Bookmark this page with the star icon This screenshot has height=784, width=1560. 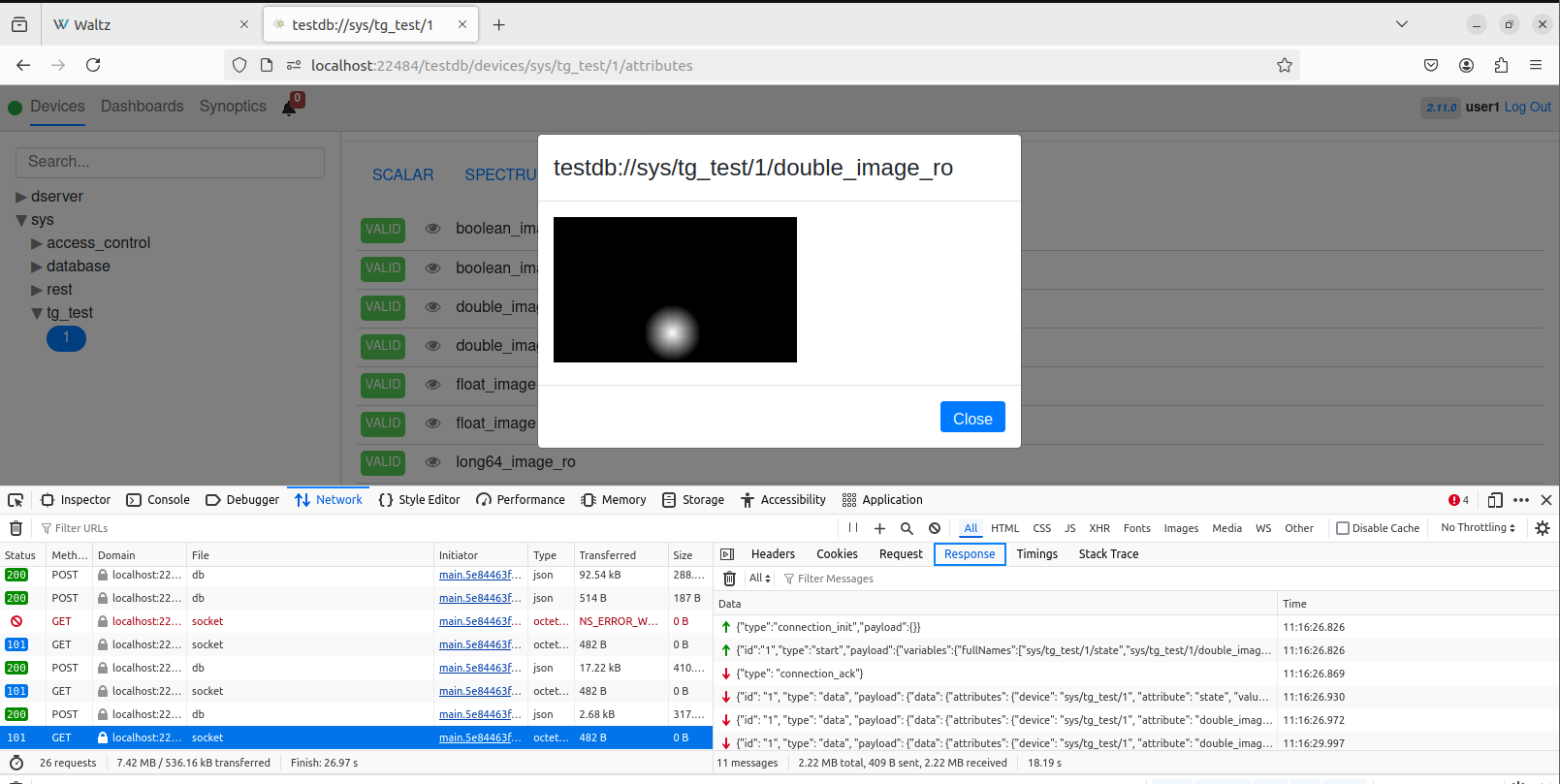tap(1285, 65)
